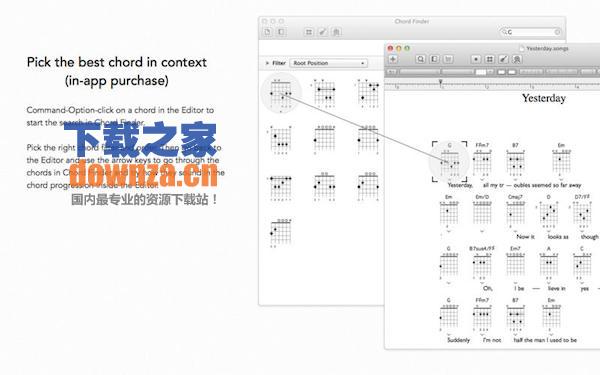Click the ruler position marker triangle
The height and width of the screenshot is (375, 600).
pyautogui.click(x=441, y=82)
